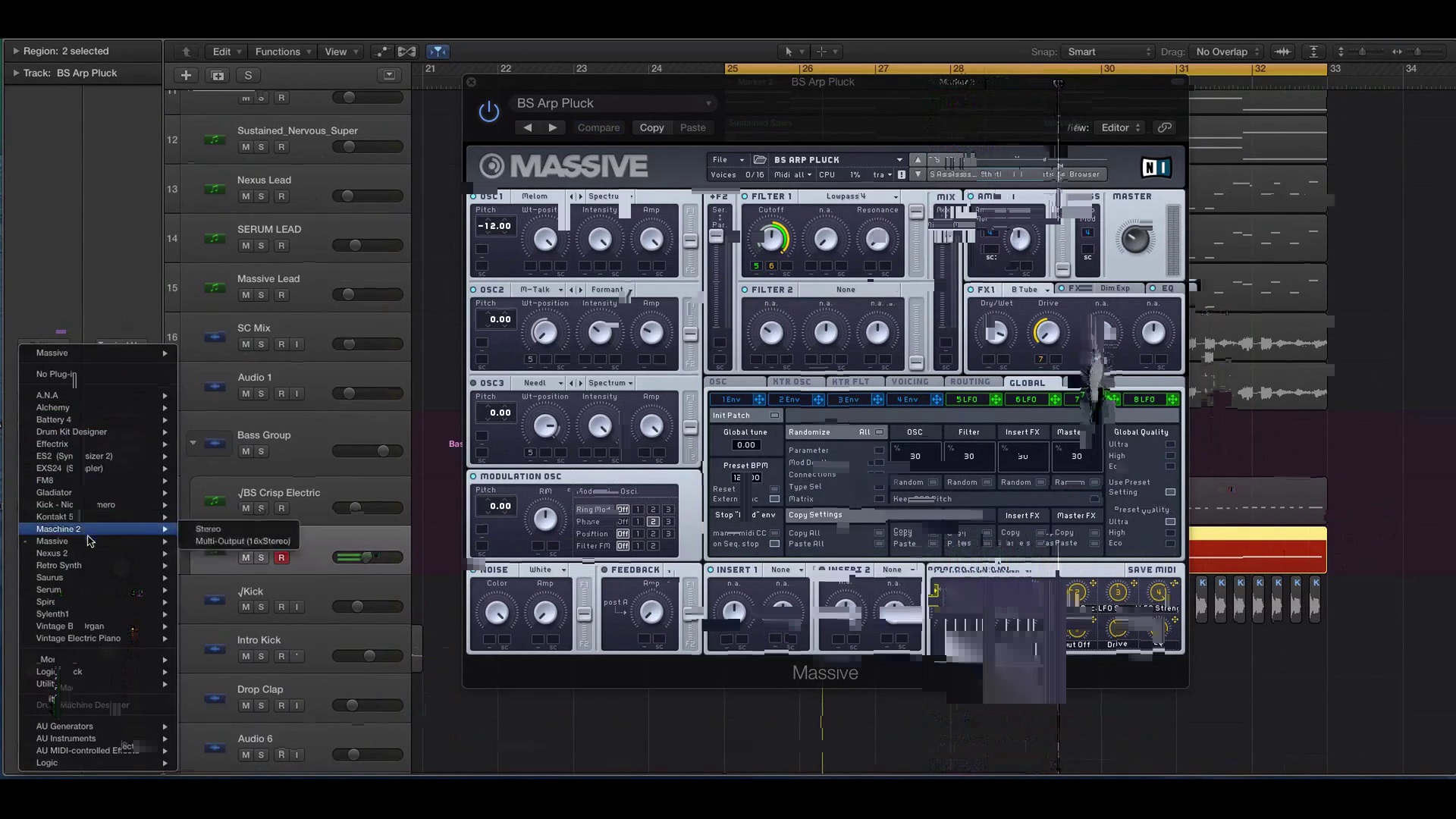The width and height of the screenshot is (1456, 819).
Task: Click the plugin header Paste button
Action: [x=692, y=127]
